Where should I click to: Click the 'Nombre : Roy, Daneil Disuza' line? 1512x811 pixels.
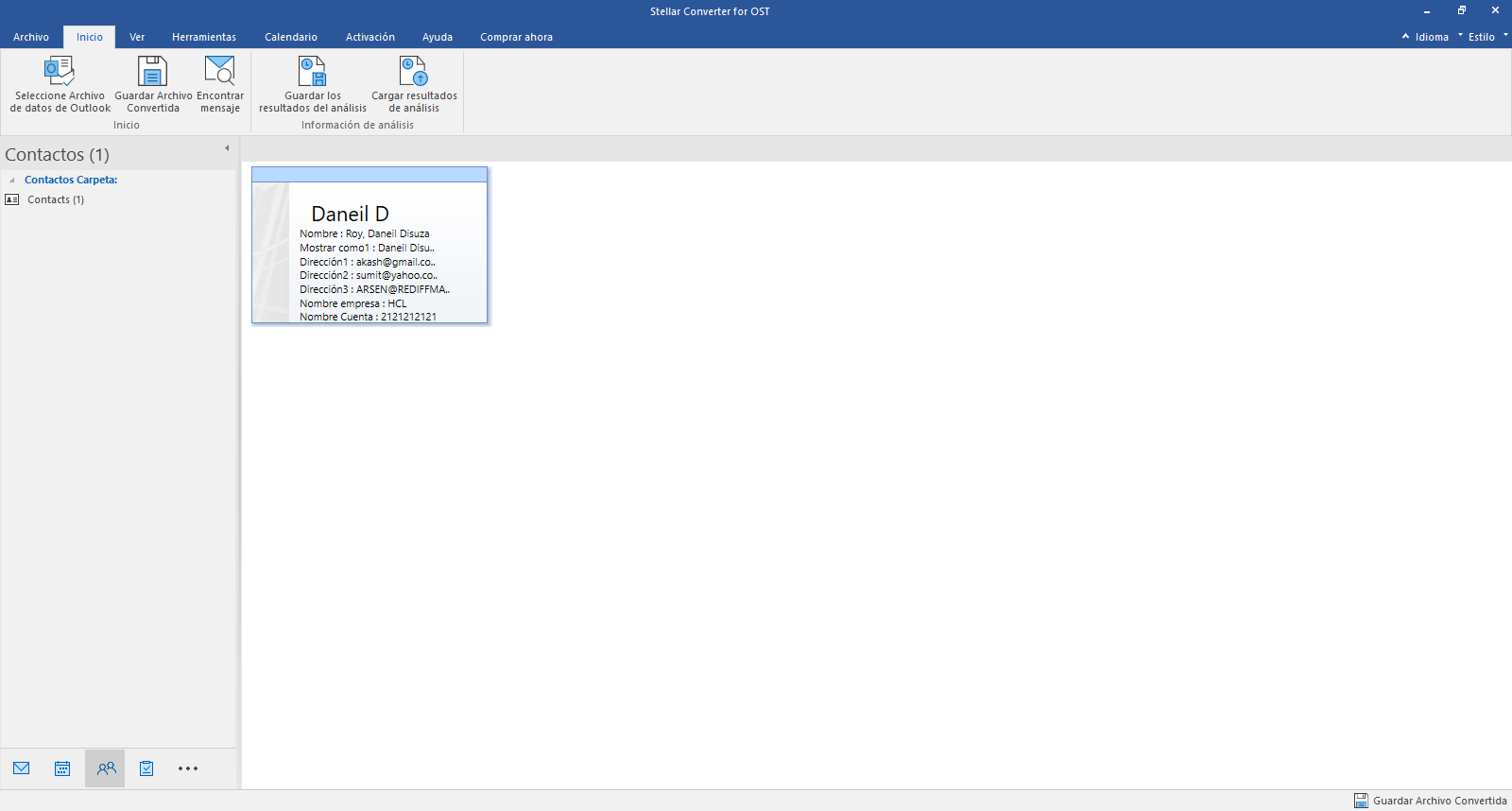tap(365, 233)
